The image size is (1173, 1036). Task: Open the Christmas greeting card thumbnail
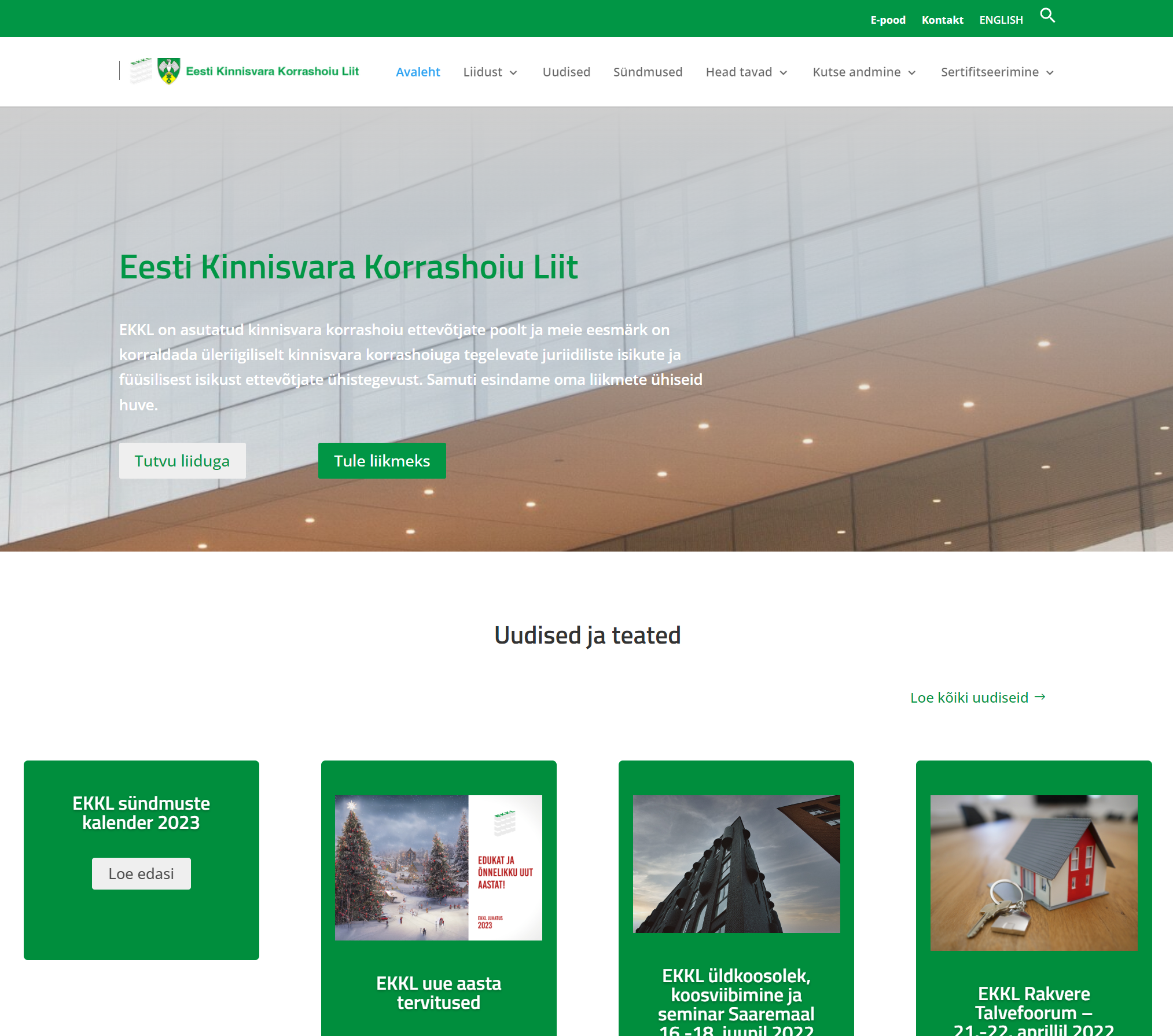[x=439, y=868]
